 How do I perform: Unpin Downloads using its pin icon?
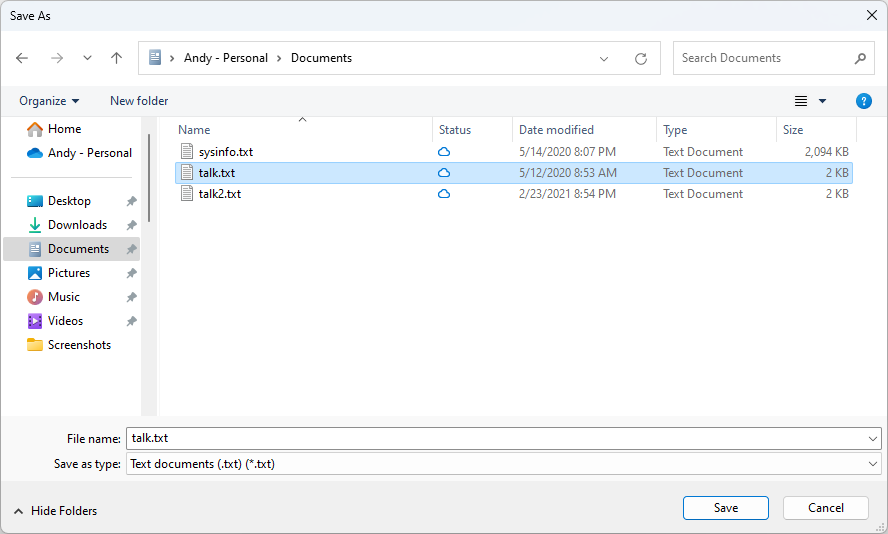click(131, 225)
